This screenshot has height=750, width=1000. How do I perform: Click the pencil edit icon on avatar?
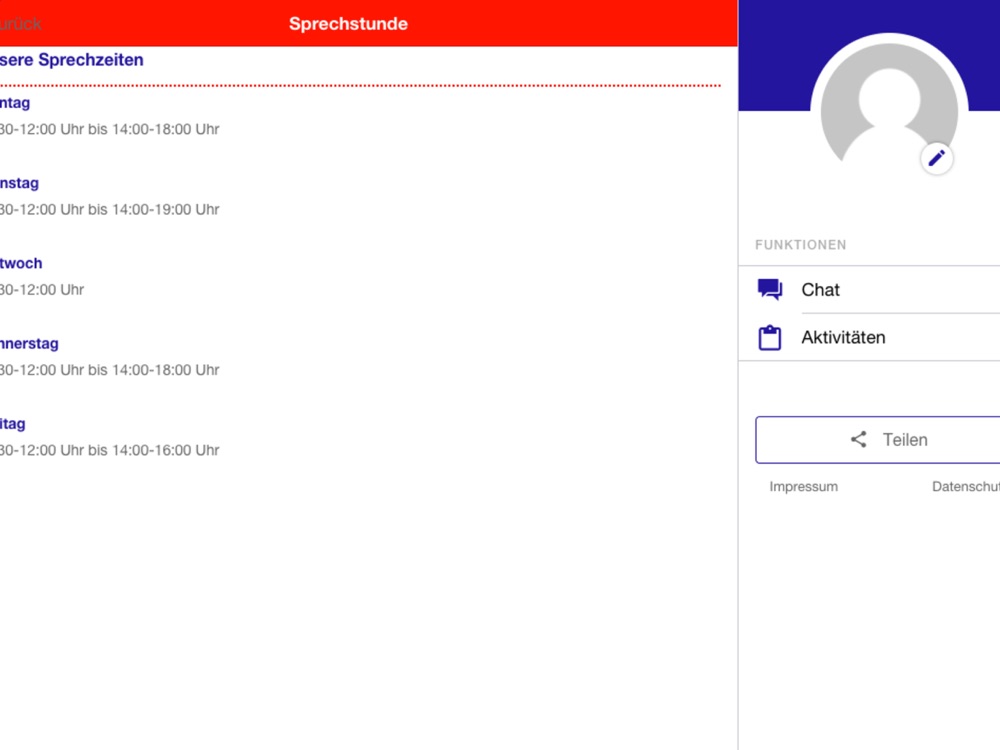(x=936, y=158)
